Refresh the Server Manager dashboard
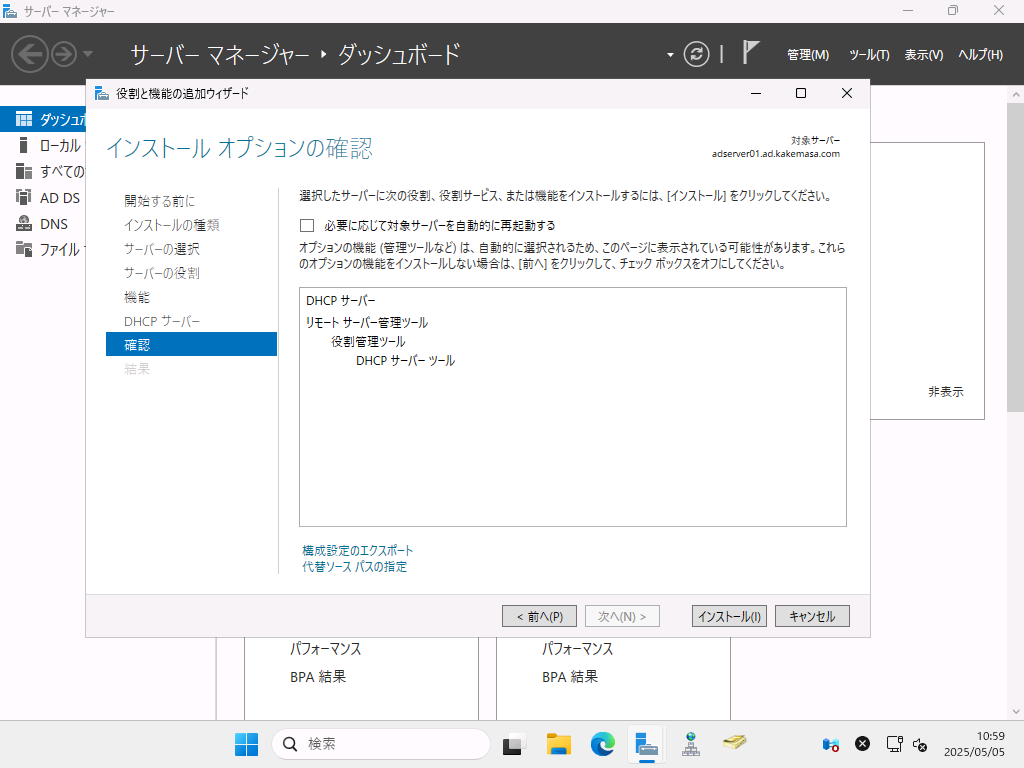Screen dimensions: 1024x768 coord(696,54)
